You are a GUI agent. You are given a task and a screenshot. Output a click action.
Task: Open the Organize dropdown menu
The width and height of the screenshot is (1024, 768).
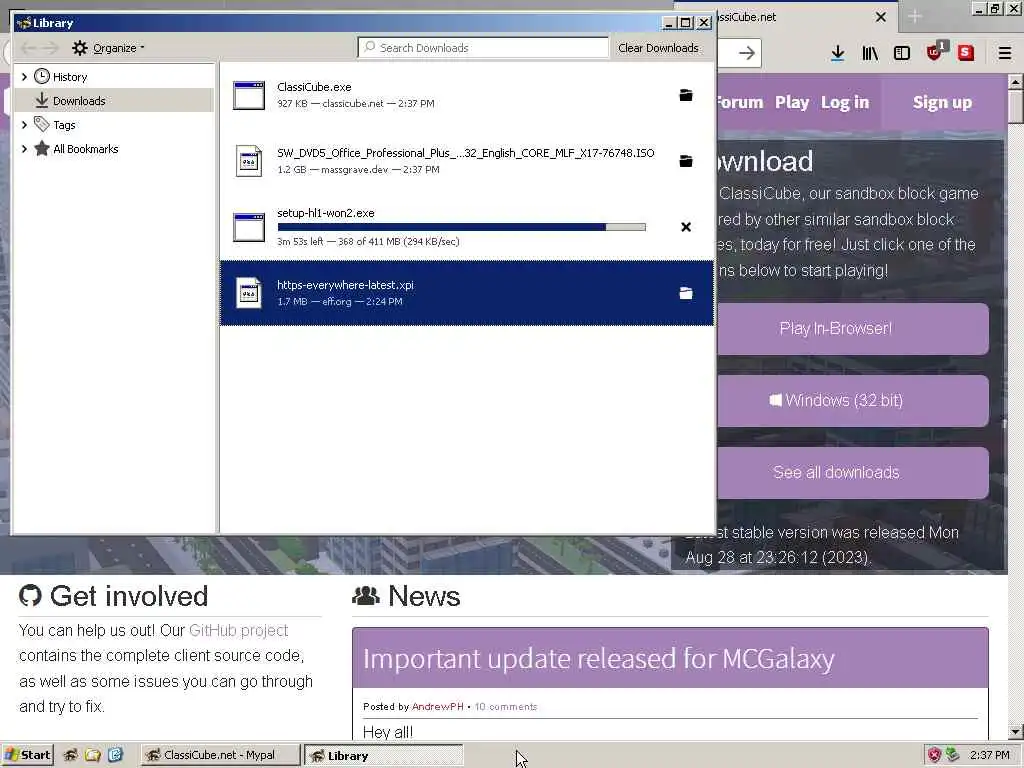[x=108, y=48]
